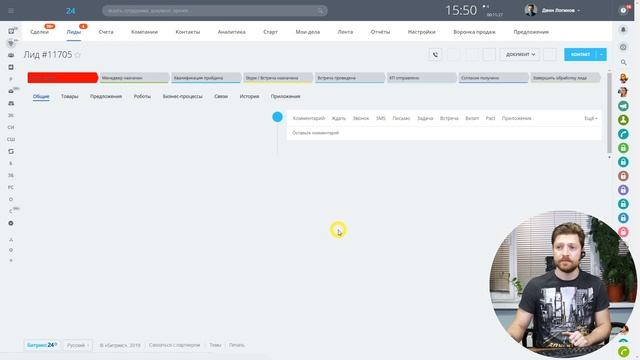Open the teal paper-plane chat icon
The image size is (640, 360).
623,106
